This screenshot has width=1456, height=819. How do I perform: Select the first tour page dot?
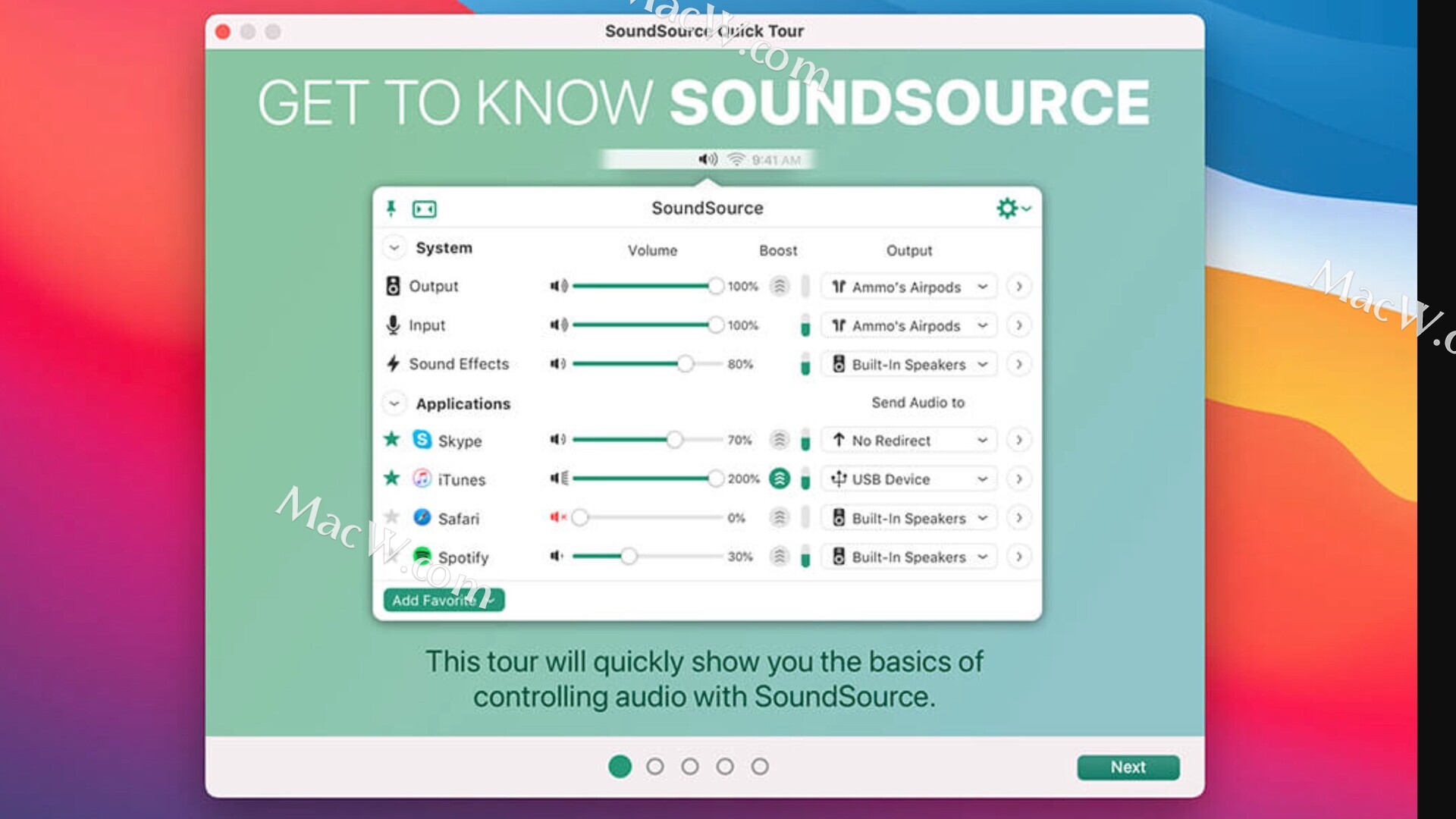pyautogui.click(x=620, y=767)
